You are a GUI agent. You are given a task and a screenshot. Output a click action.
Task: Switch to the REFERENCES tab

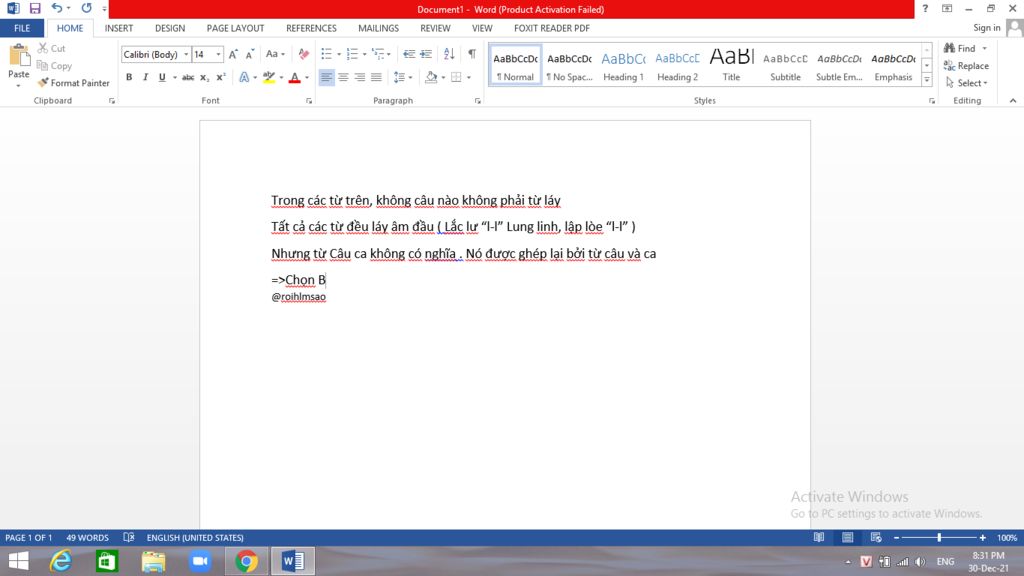pos(311,28)
